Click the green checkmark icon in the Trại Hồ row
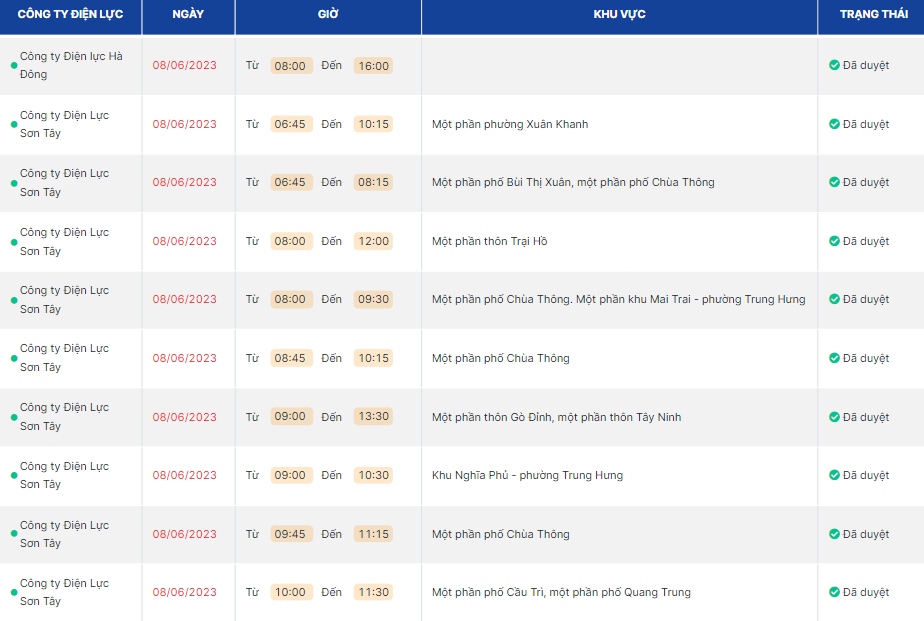 pos(834,241)
